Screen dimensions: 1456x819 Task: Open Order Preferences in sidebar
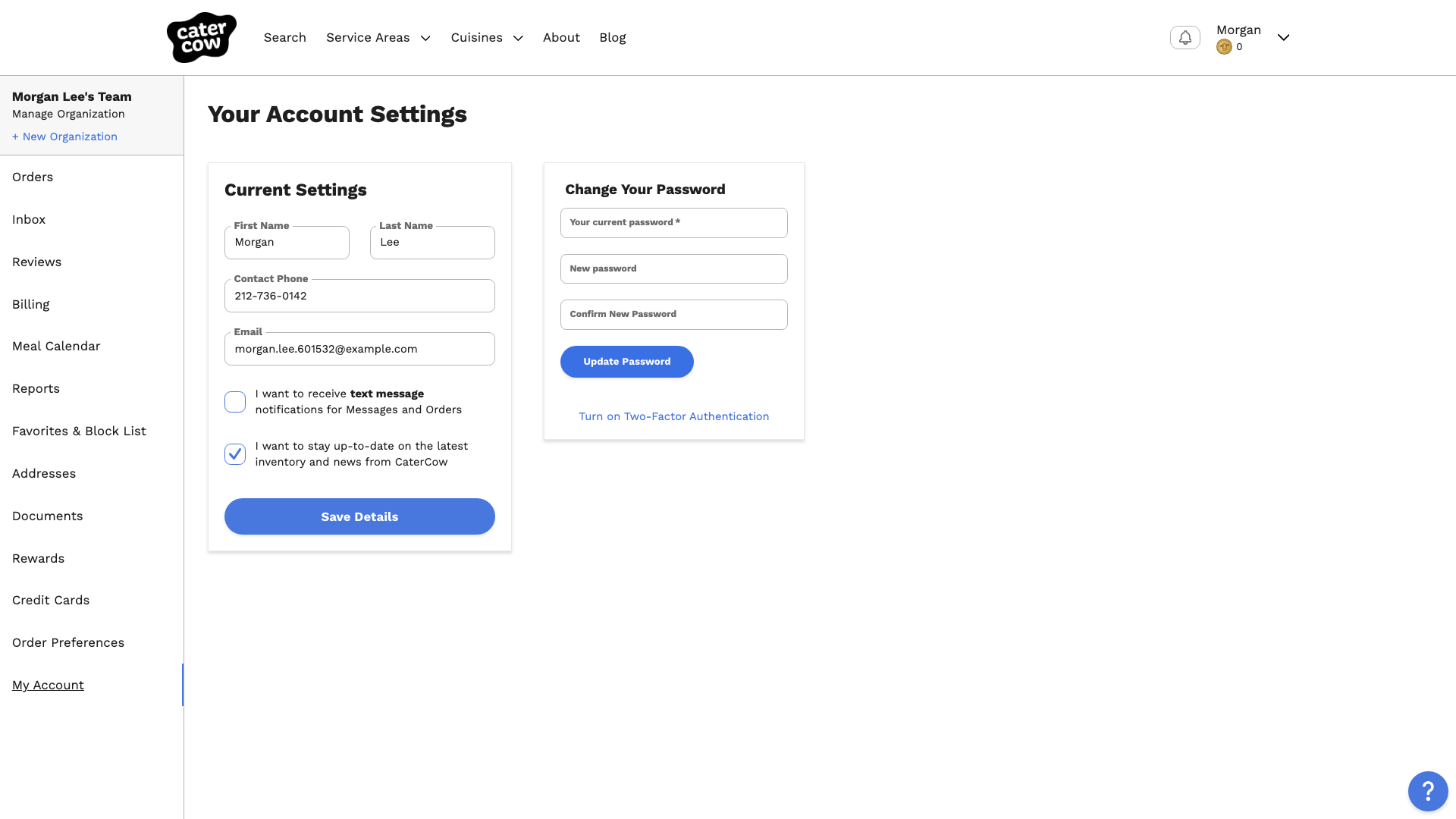(x=68, y=642)
